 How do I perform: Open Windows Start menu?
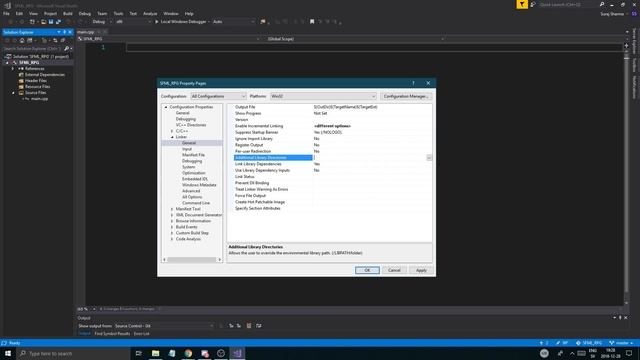pyautogui.click(x=8, y=353)
